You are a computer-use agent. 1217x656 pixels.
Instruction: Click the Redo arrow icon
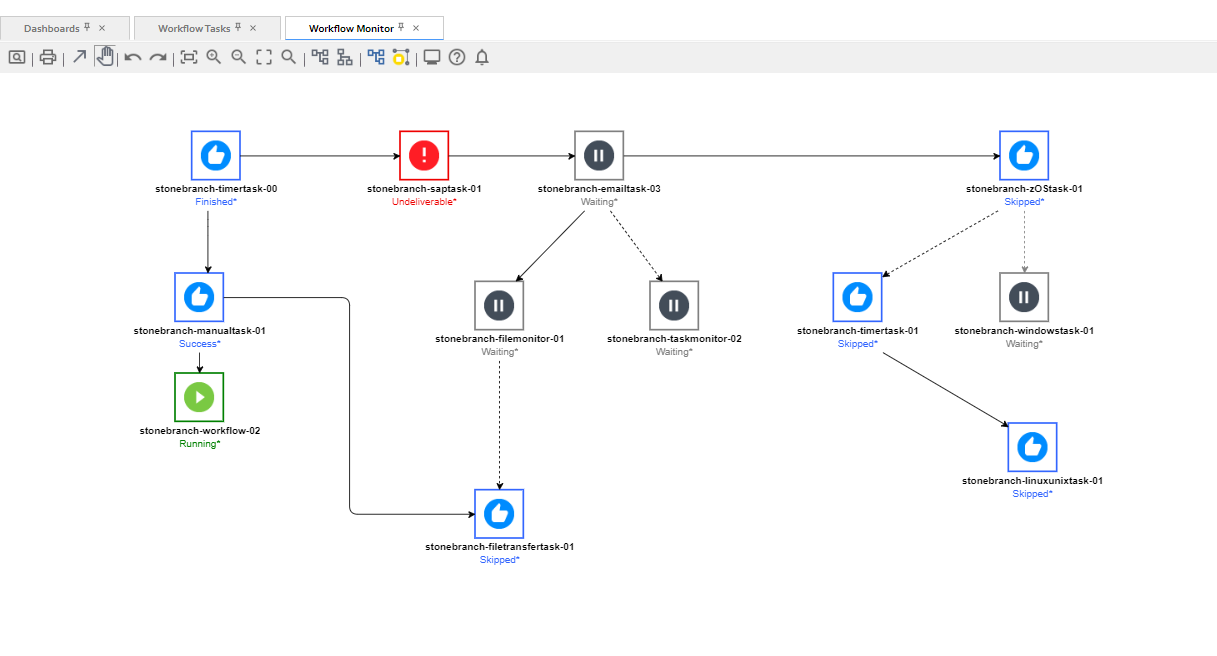(158, 58)
